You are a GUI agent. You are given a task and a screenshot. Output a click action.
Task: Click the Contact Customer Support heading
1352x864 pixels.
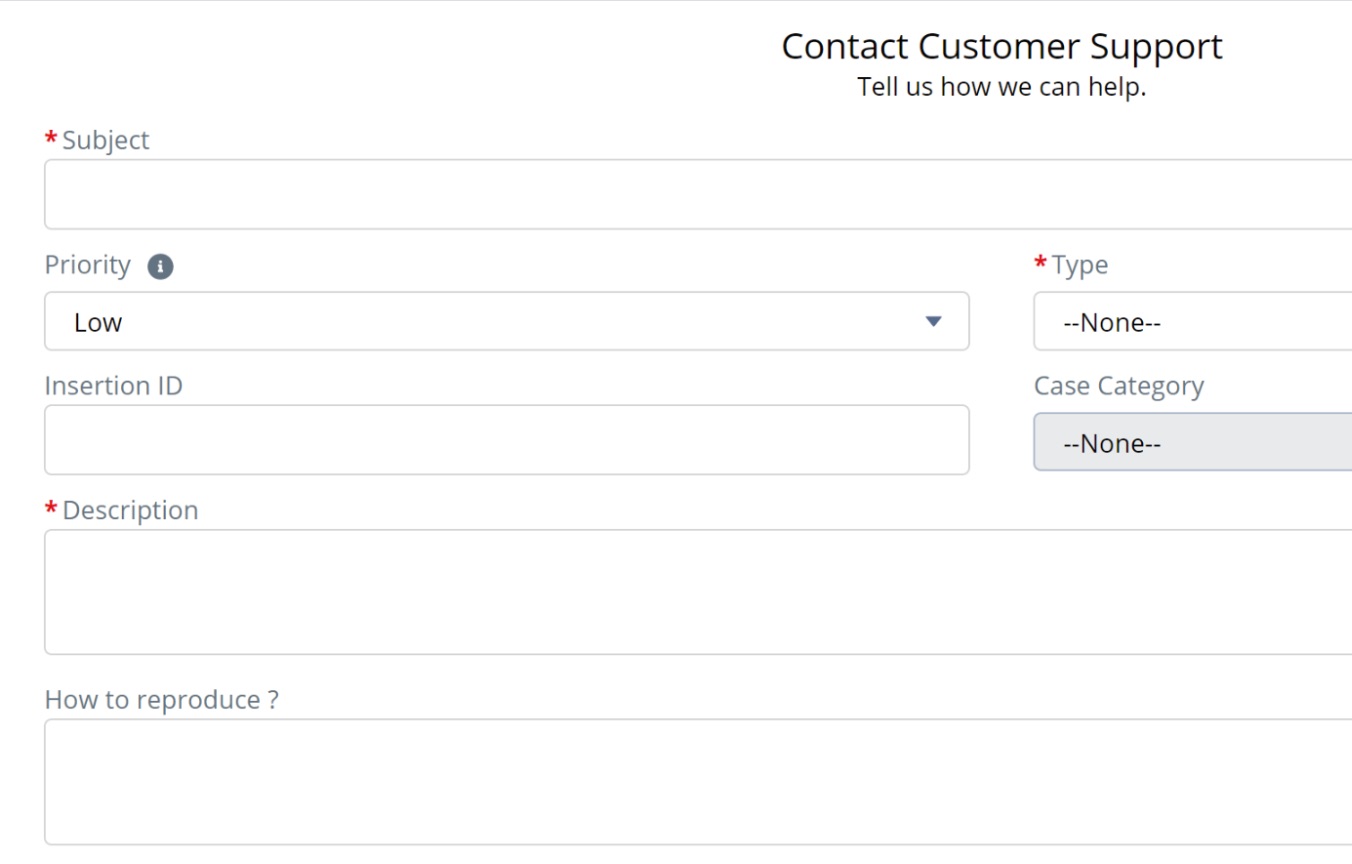pyautogui.click(x=1001, y=46)
